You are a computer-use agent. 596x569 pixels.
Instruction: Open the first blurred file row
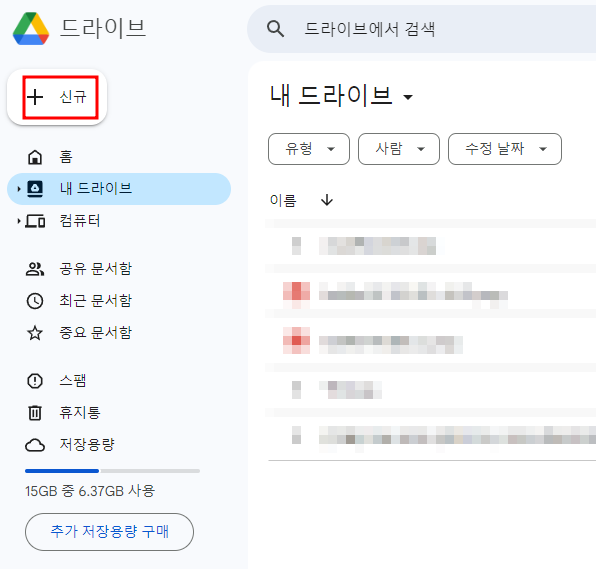coord(430,246)
